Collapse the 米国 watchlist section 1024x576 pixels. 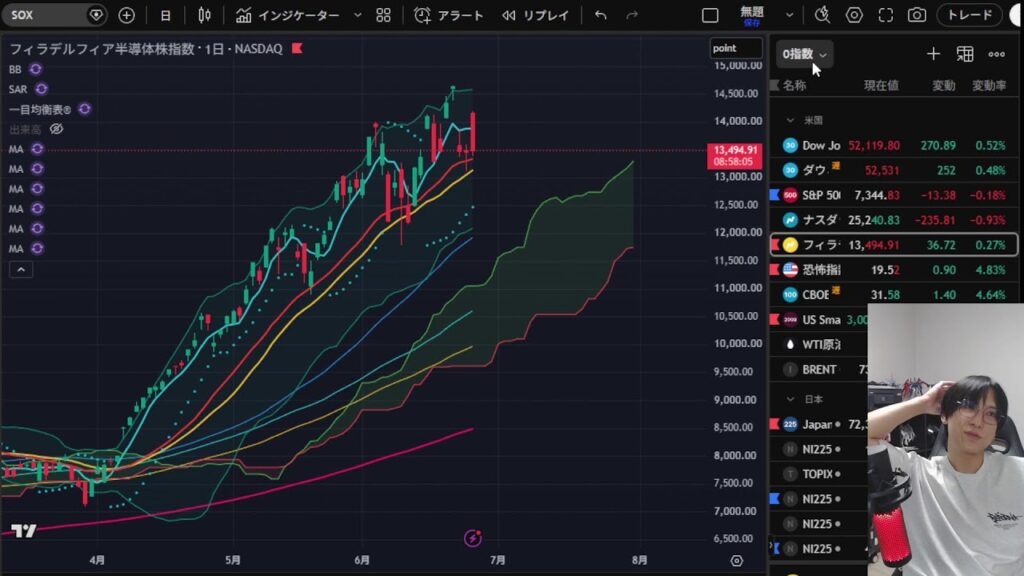790,120
